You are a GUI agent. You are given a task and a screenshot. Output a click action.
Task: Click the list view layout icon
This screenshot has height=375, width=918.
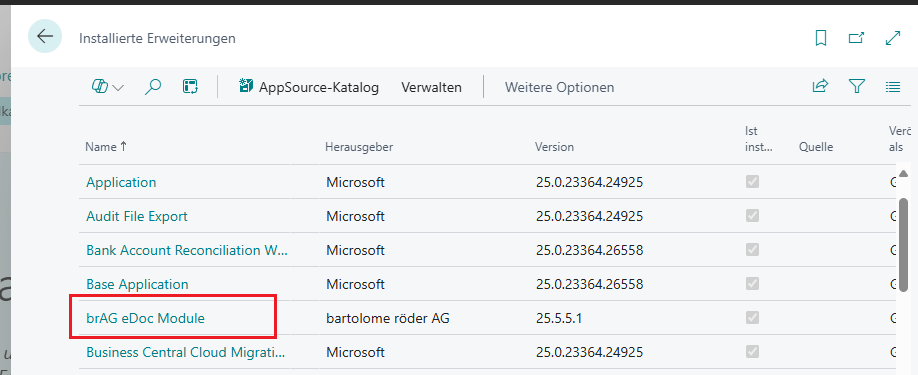[x=893, y=87]
